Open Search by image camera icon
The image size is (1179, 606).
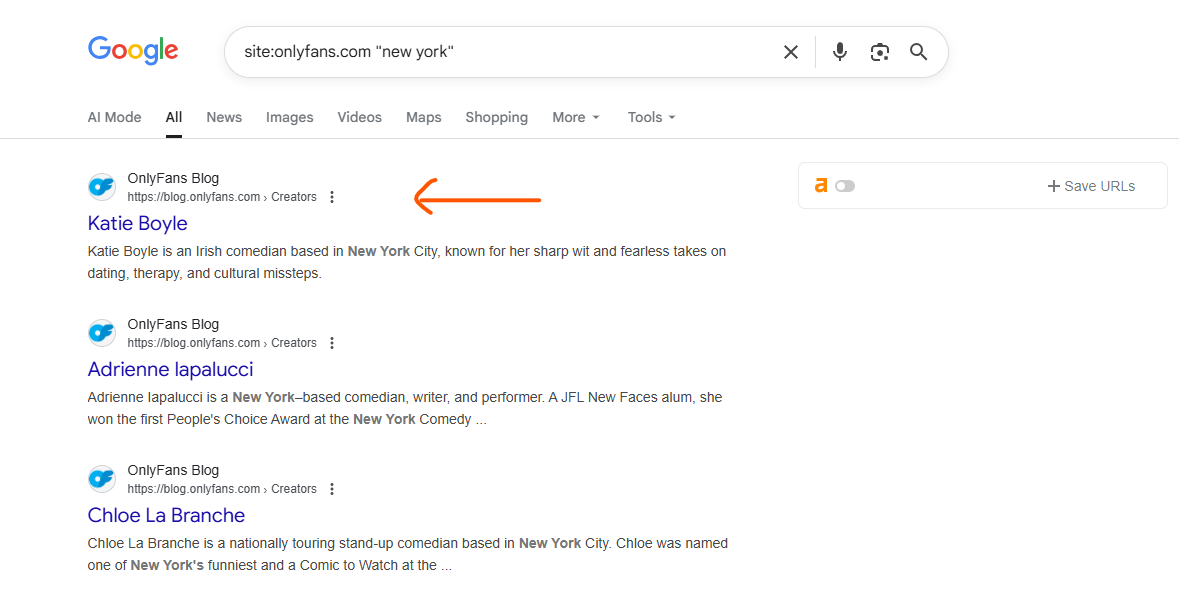pos(879,52)
